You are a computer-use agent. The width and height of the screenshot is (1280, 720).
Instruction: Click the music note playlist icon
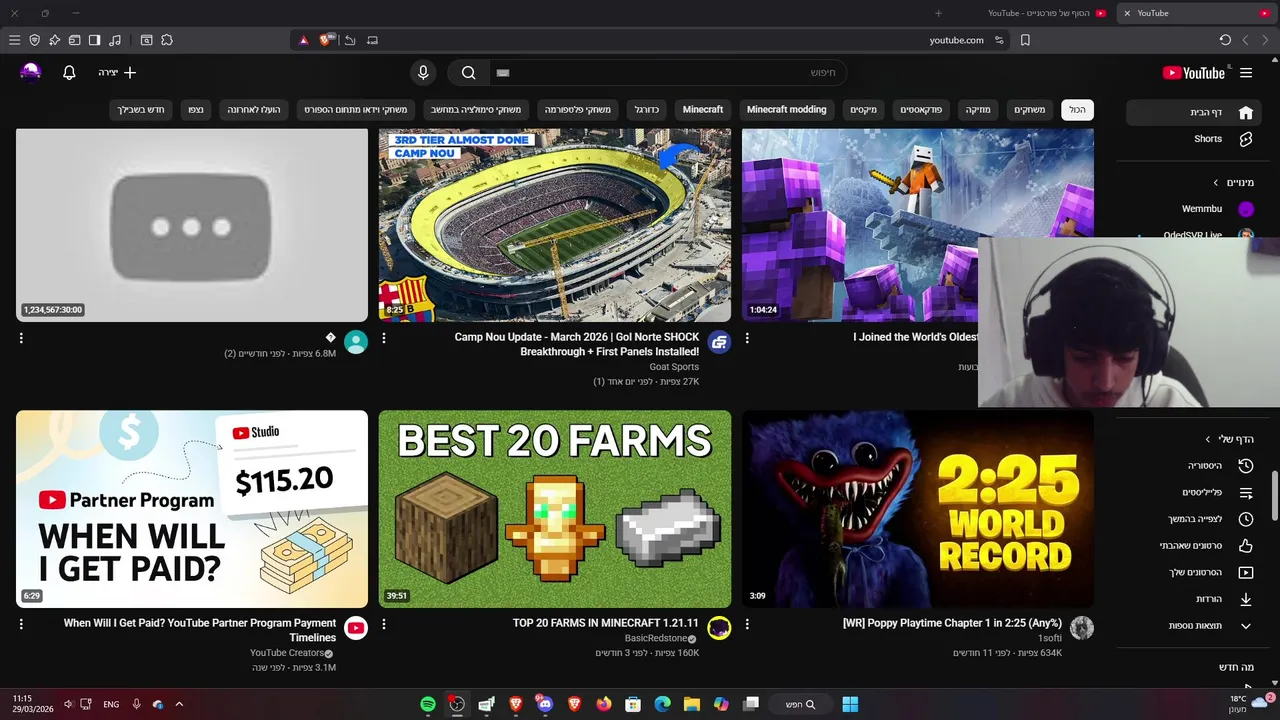point(115,40)
